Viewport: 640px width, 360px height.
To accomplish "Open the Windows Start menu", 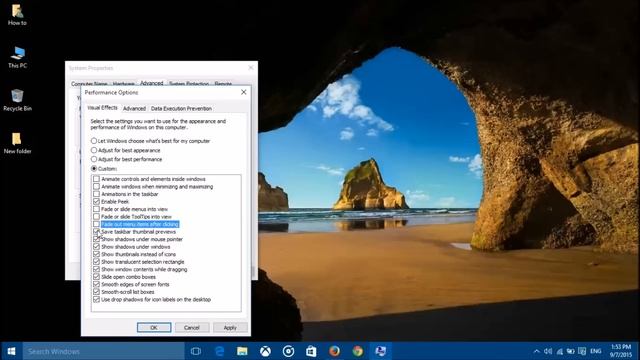I will click(x=11, y=351).
